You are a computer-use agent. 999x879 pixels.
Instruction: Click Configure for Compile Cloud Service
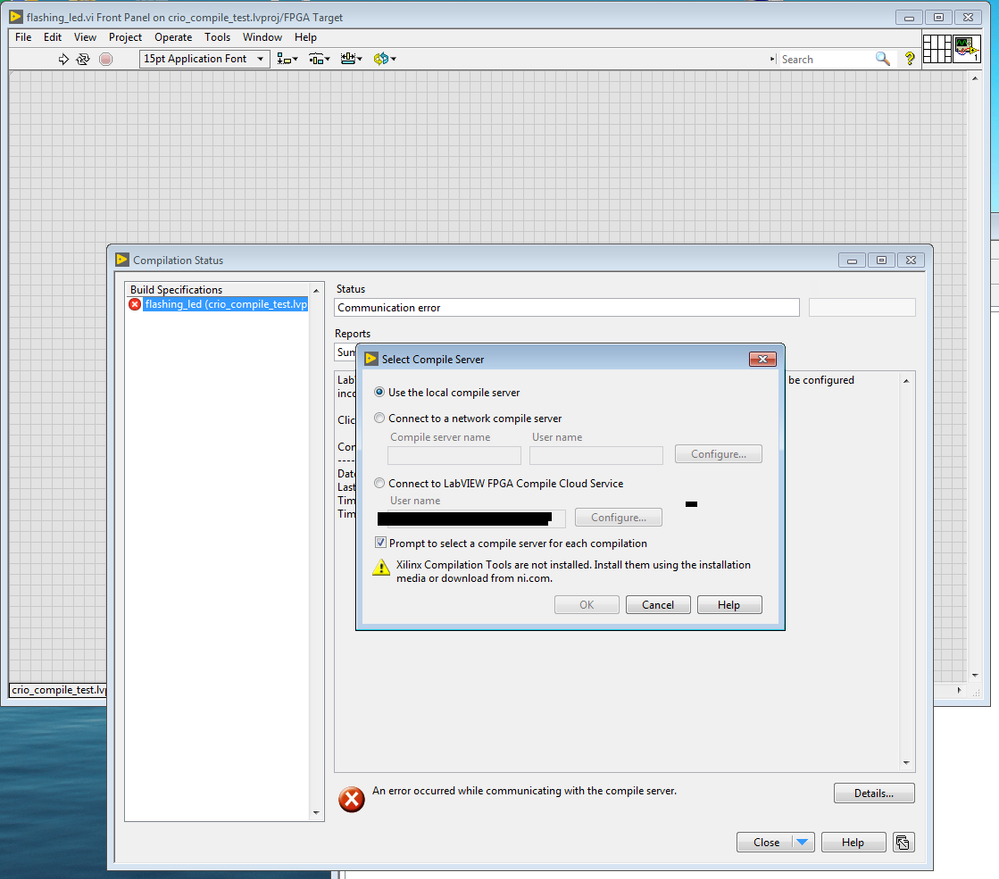pyautogui.click(x=618, y=518)
